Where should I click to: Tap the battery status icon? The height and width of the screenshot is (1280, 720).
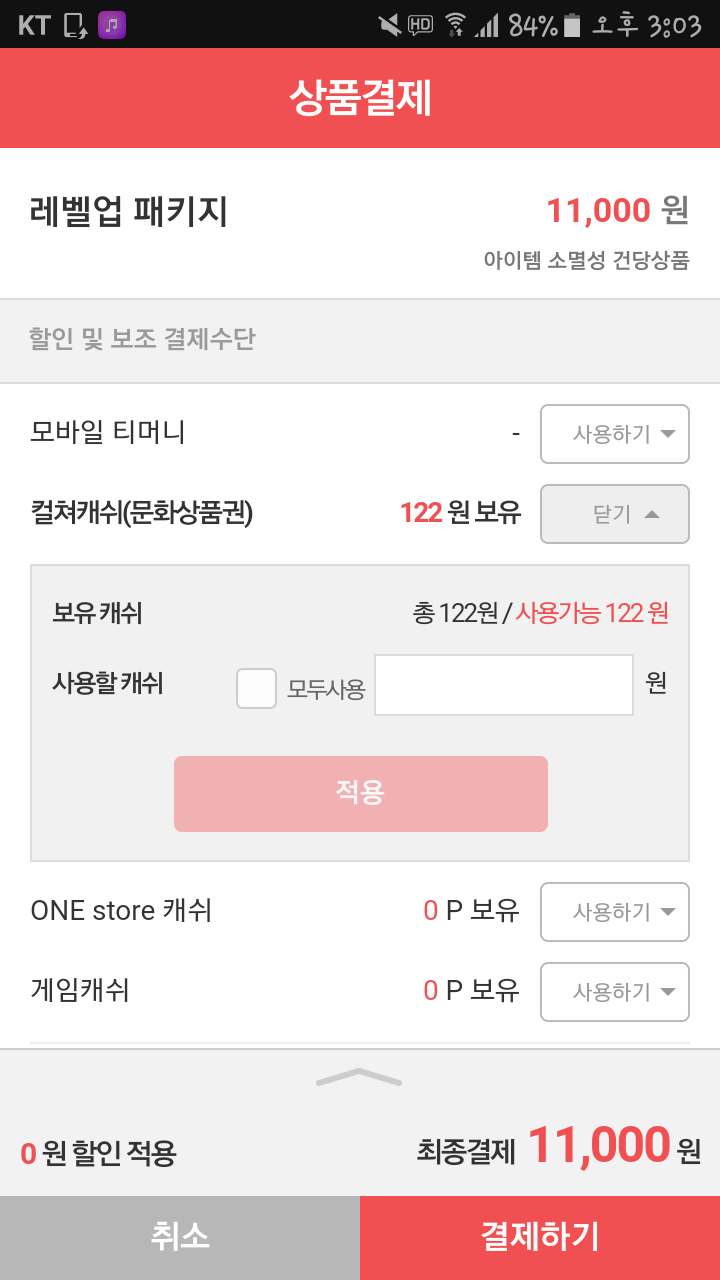click(x=572, y=25)
